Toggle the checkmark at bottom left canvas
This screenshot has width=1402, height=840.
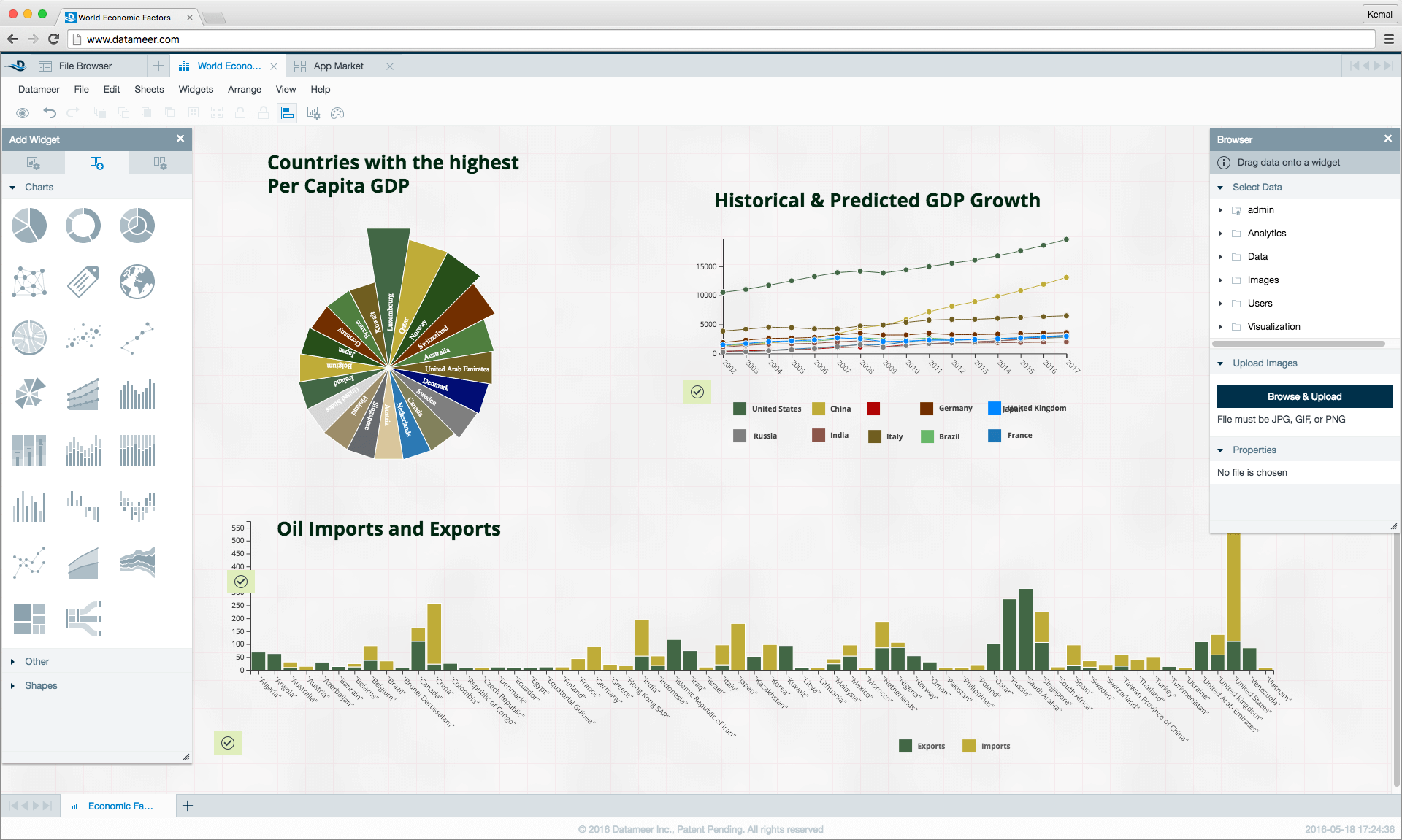(228, 743)
